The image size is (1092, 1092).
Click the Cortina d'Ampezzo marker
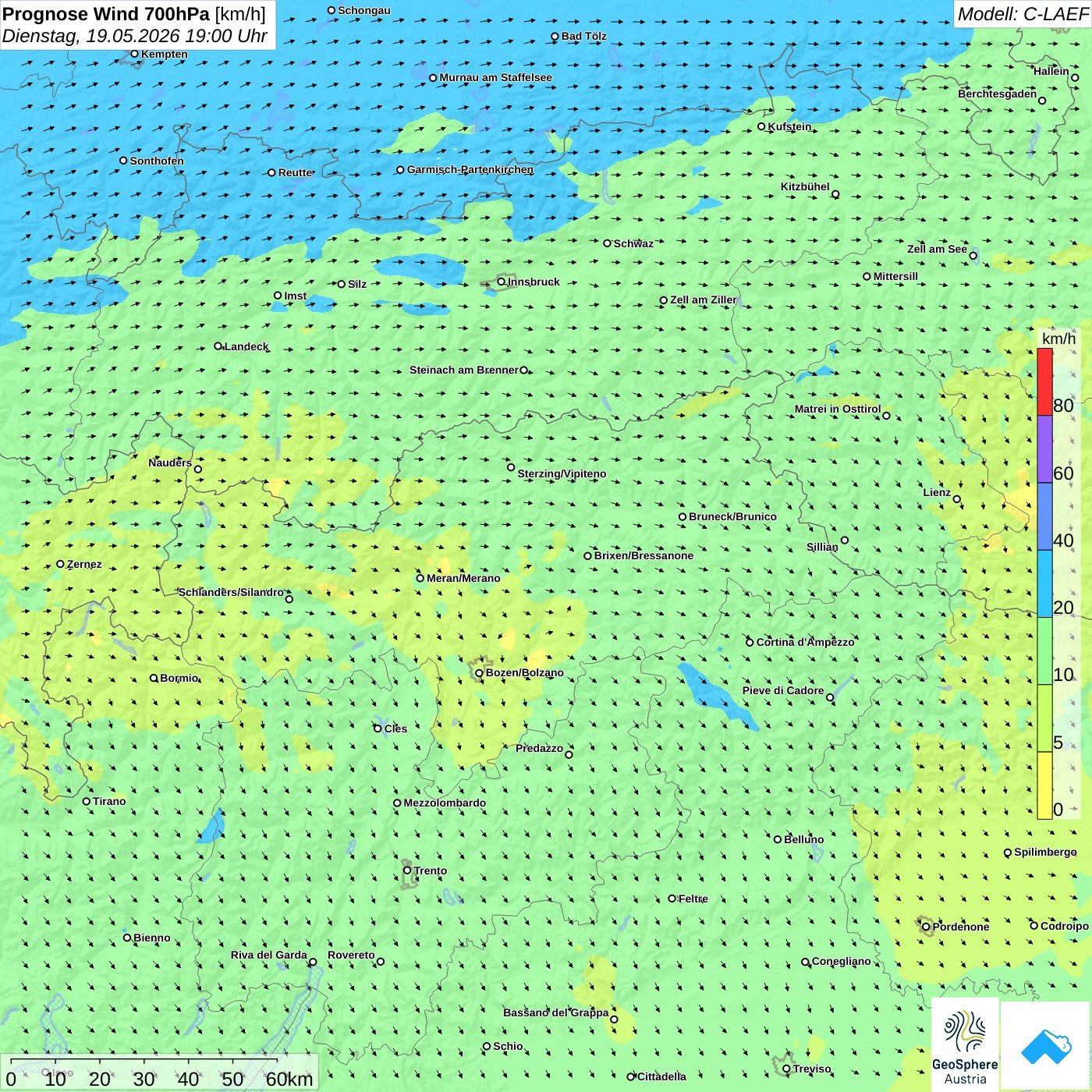(x=750, y=643)
